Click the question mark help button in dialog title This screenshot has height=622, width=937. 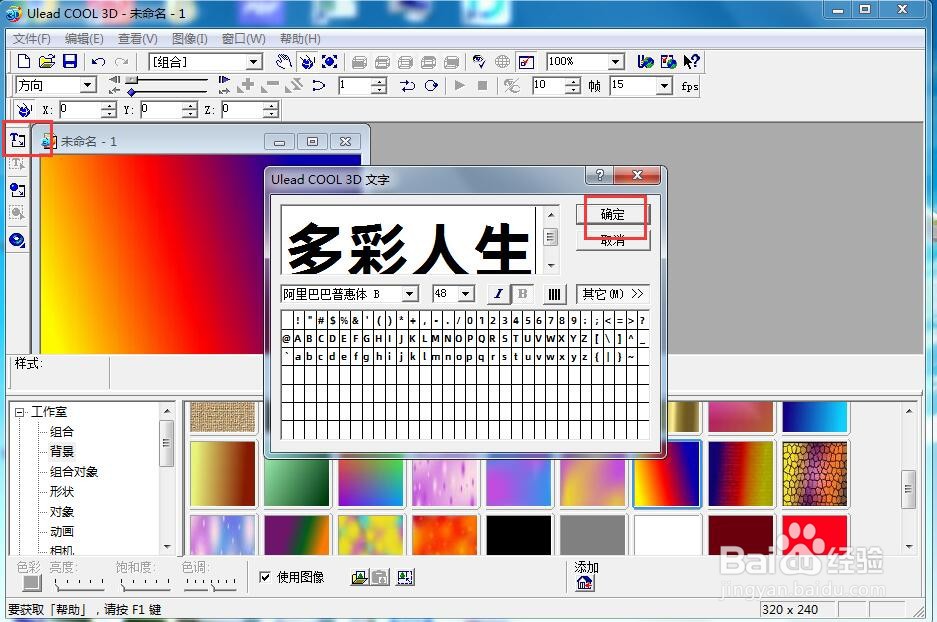[x=599, y=174]
